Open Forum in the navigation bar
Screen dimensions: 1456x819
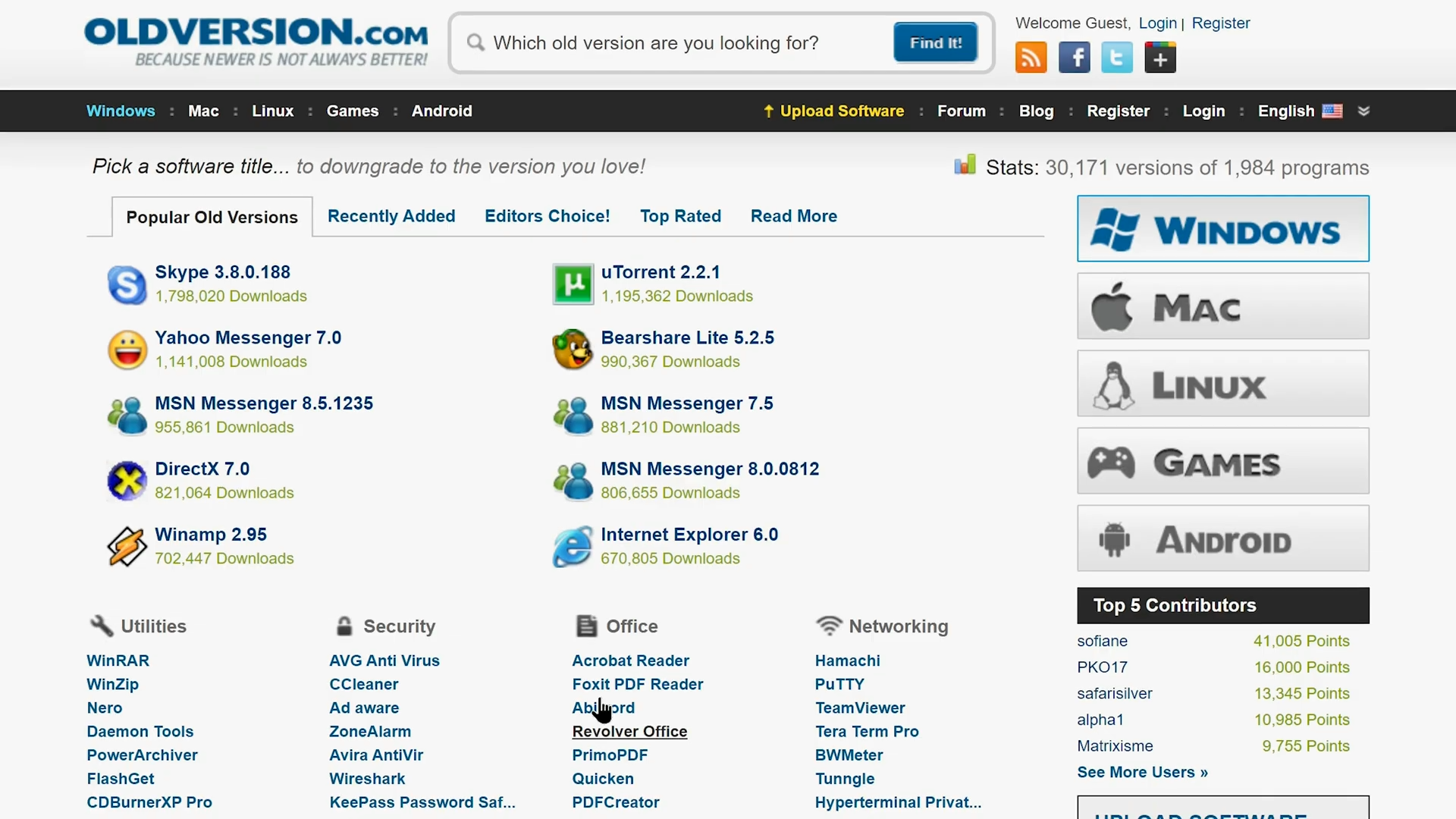(961, 111)
